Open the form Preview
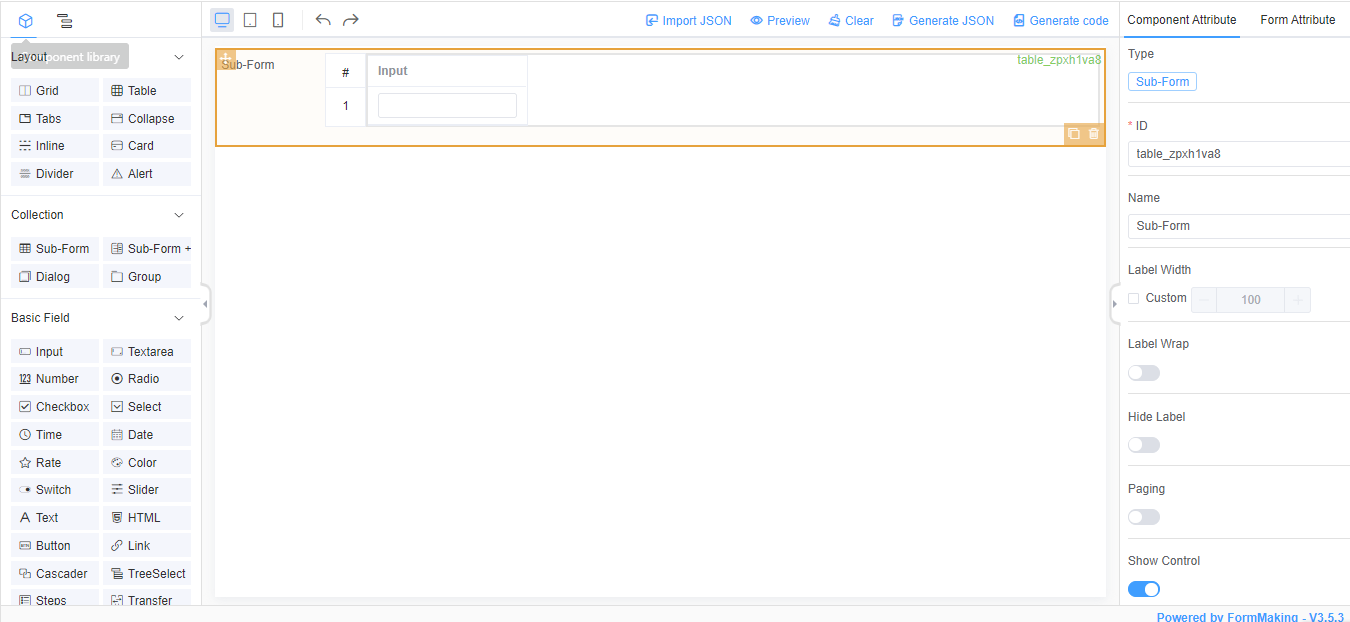This screenshot has width=1350, height=622. pyautogui.click(x=780, y=20)
